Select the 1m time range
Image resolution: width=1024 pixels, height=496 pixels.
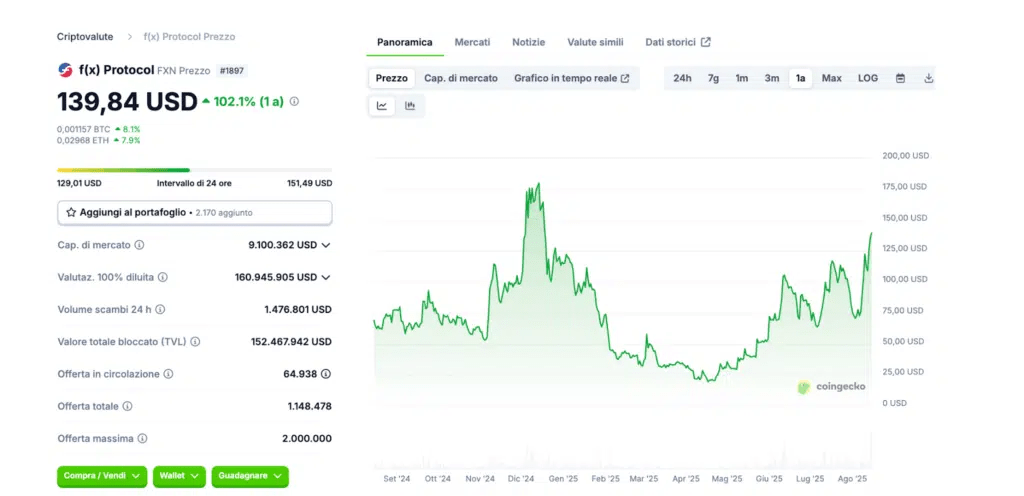pyautogui.click(x=742, y=78)
